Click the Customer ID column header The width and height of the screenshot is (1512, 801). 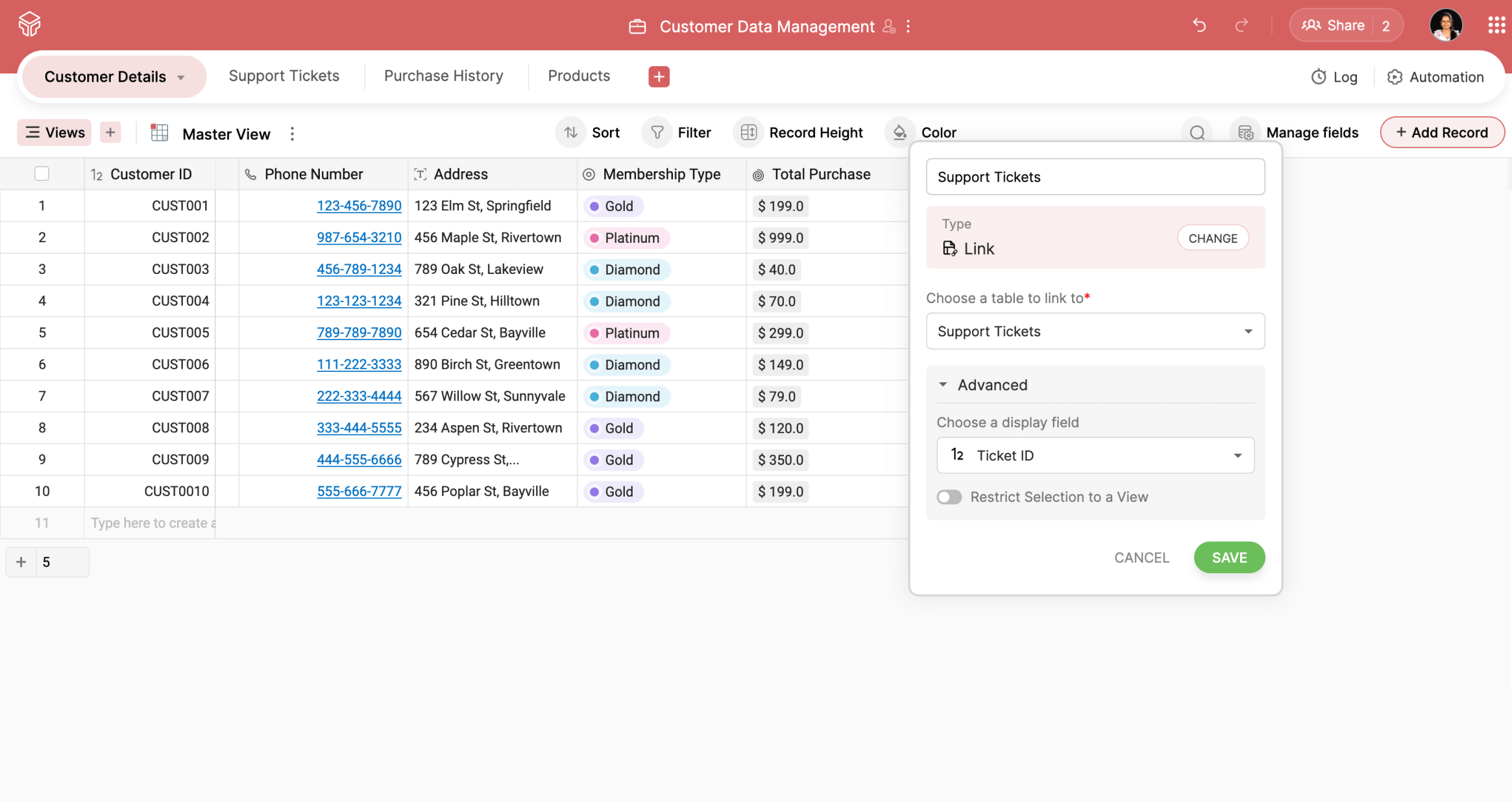(151, 174)
